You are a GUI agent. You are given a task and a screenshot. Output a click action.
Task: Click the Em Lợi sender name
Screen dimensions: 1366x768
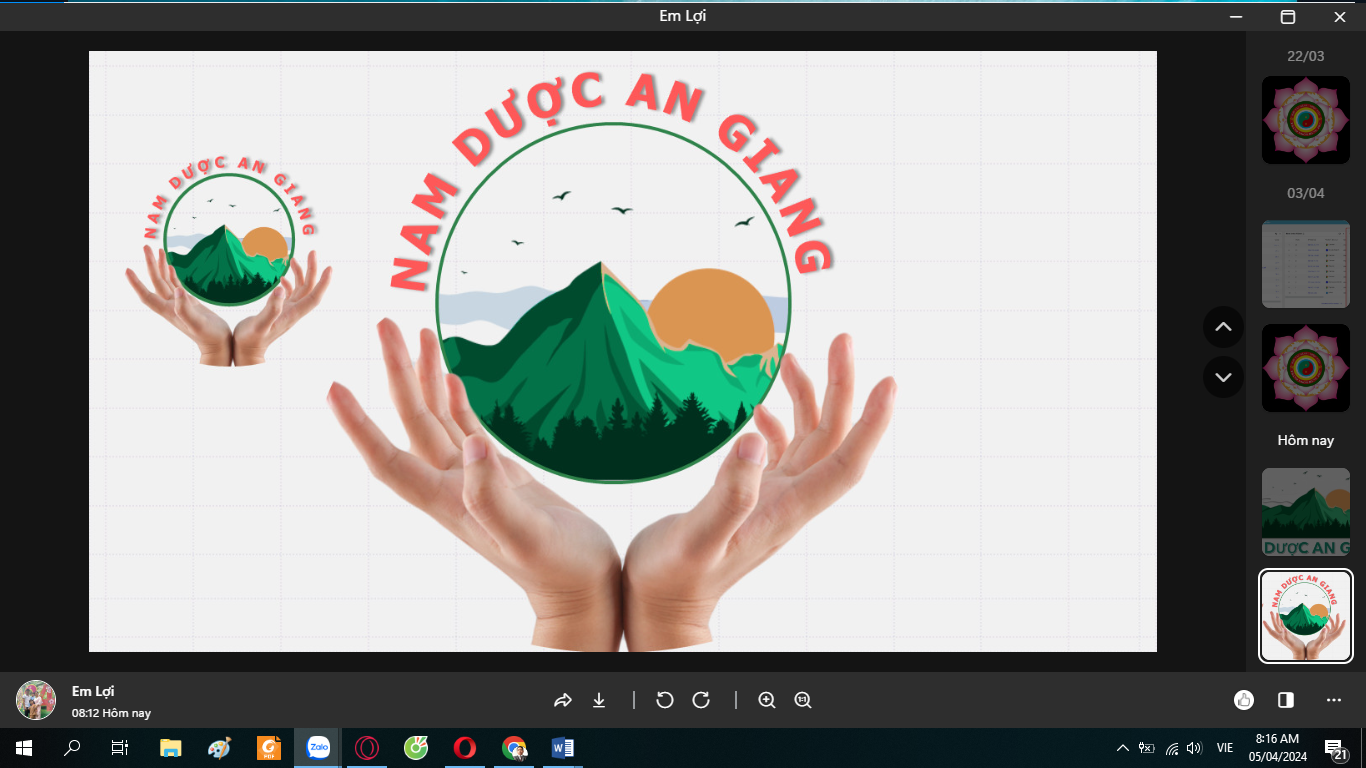coord(93,691)
